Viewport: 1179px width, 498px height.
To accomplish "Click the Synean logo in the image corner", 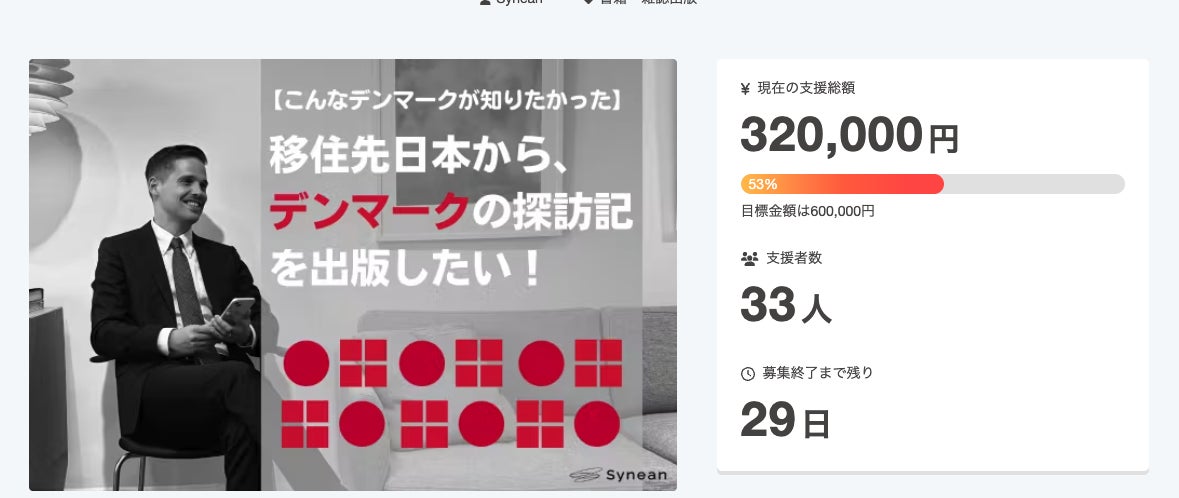I will click(x=618, y=475).
